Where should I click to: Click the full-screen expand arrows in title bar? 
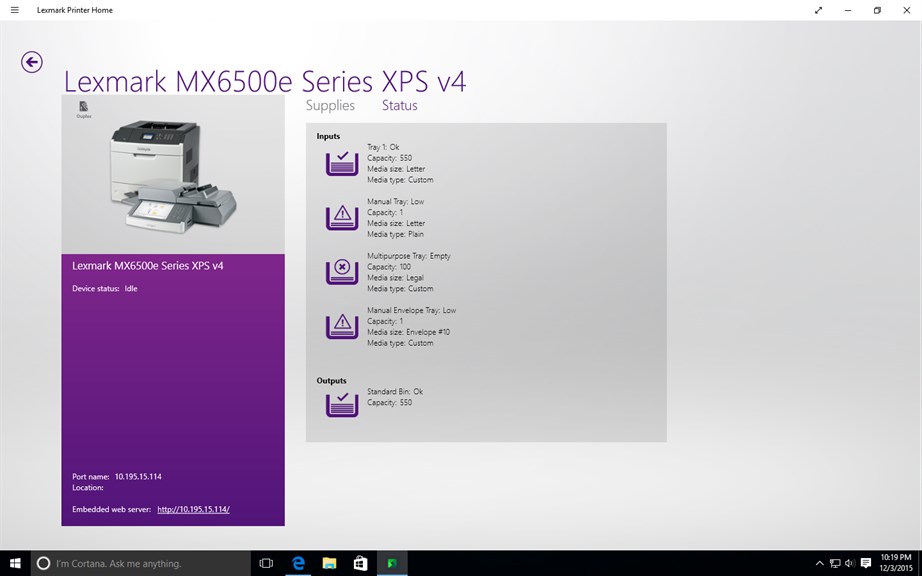(x=819, y=10)
